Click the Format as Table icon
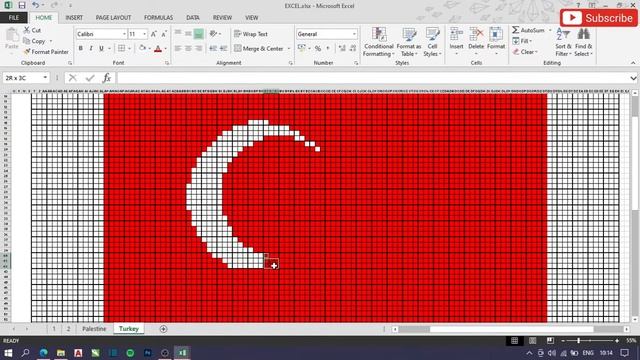Screen dimensions: 640x360 pyautogui.click(x=409, y=35)
